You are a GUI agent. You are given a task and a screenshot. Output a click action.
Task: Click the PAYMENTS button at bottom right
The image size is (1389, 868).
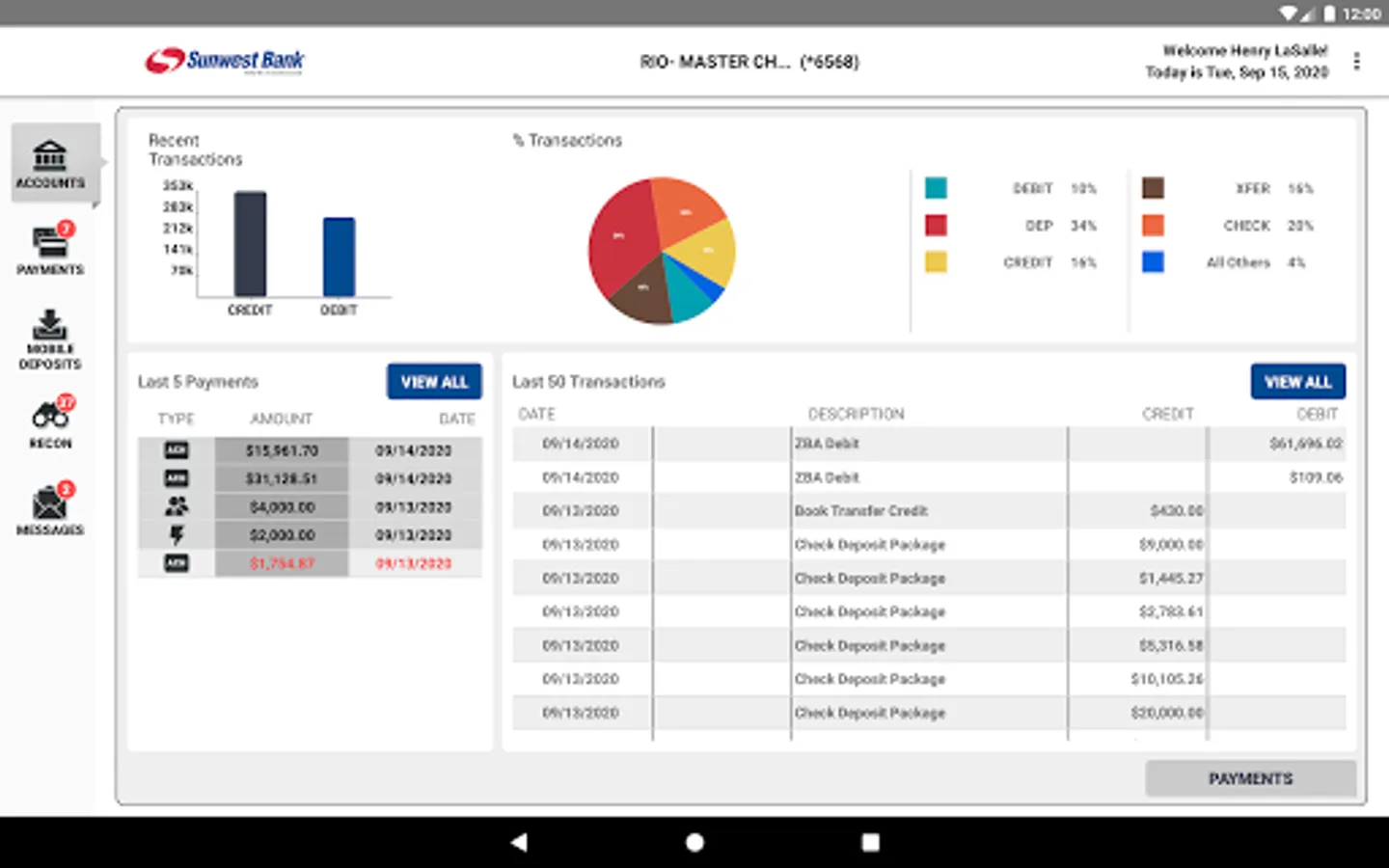(1250, 778)
